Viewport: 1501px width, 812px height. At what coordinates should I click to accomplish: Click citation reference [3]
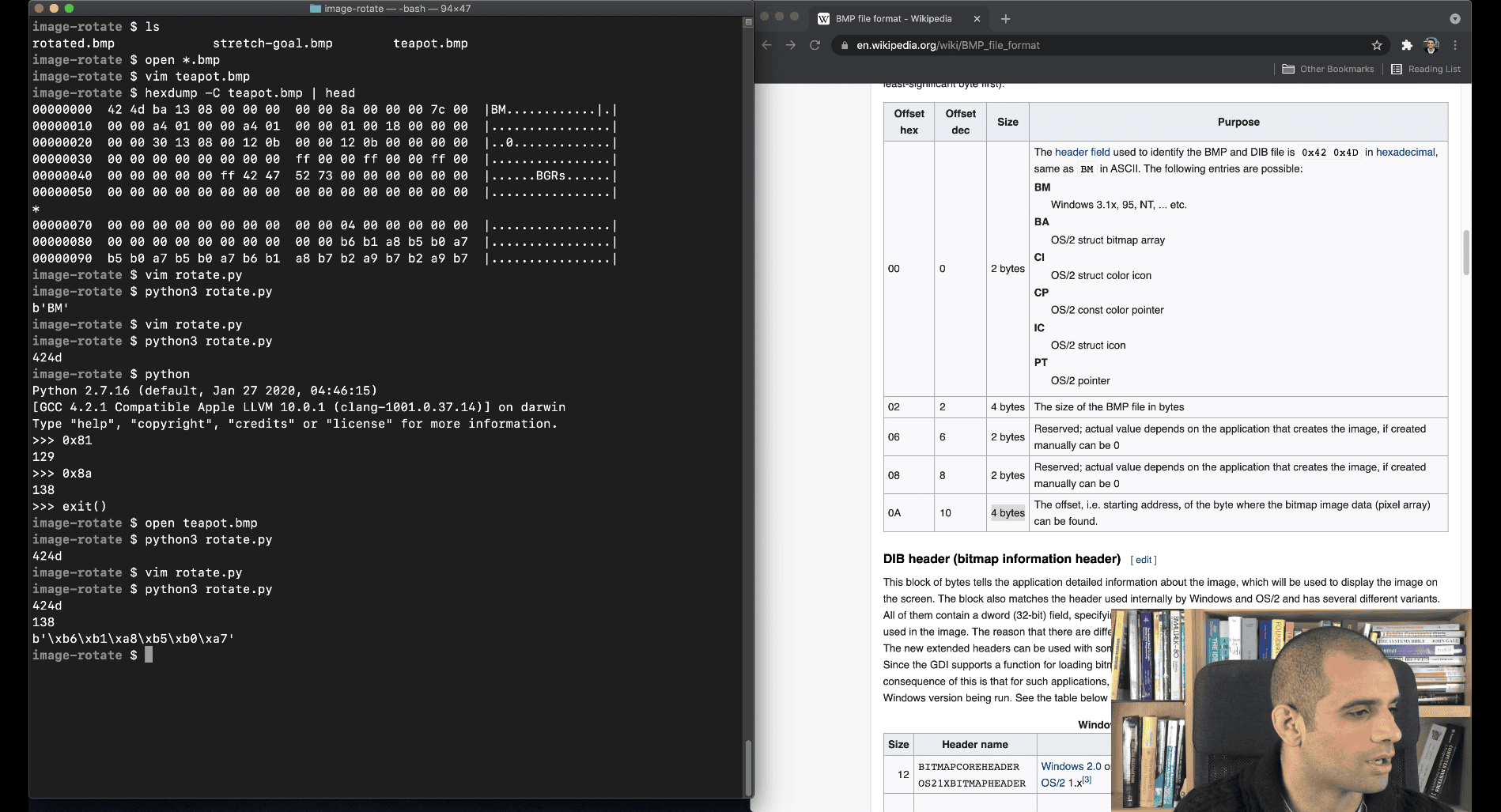coord(1087,780)
